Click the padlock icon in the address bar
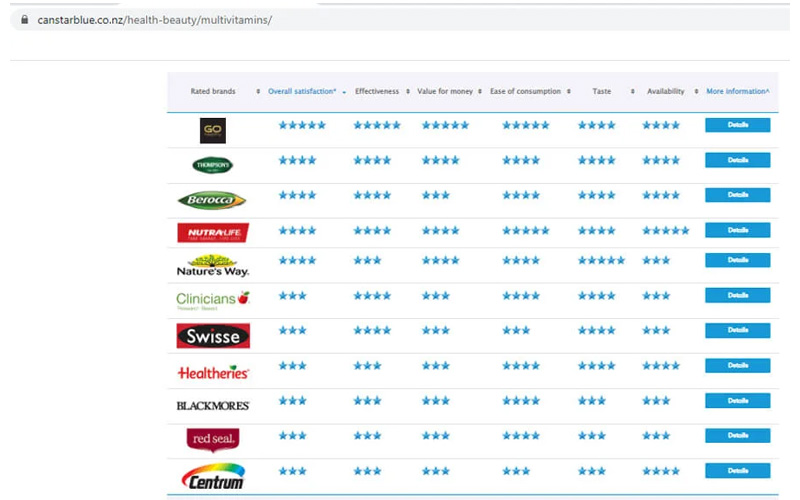The image size is (800, 500). (24, 19)
